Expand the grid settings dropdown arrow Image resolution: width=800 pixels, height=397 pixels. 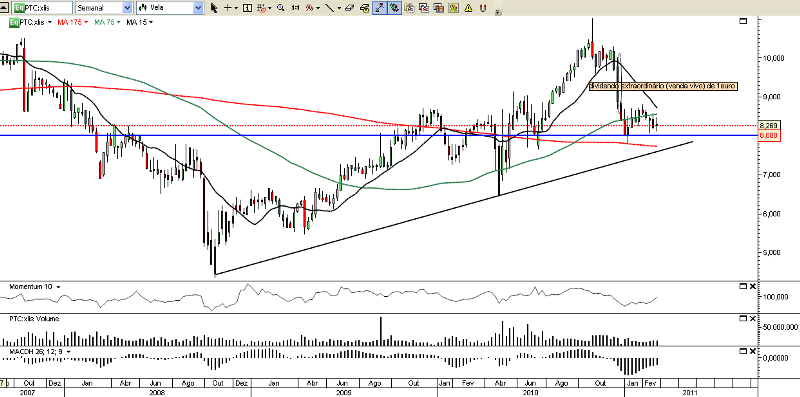(x=269, y=8)
